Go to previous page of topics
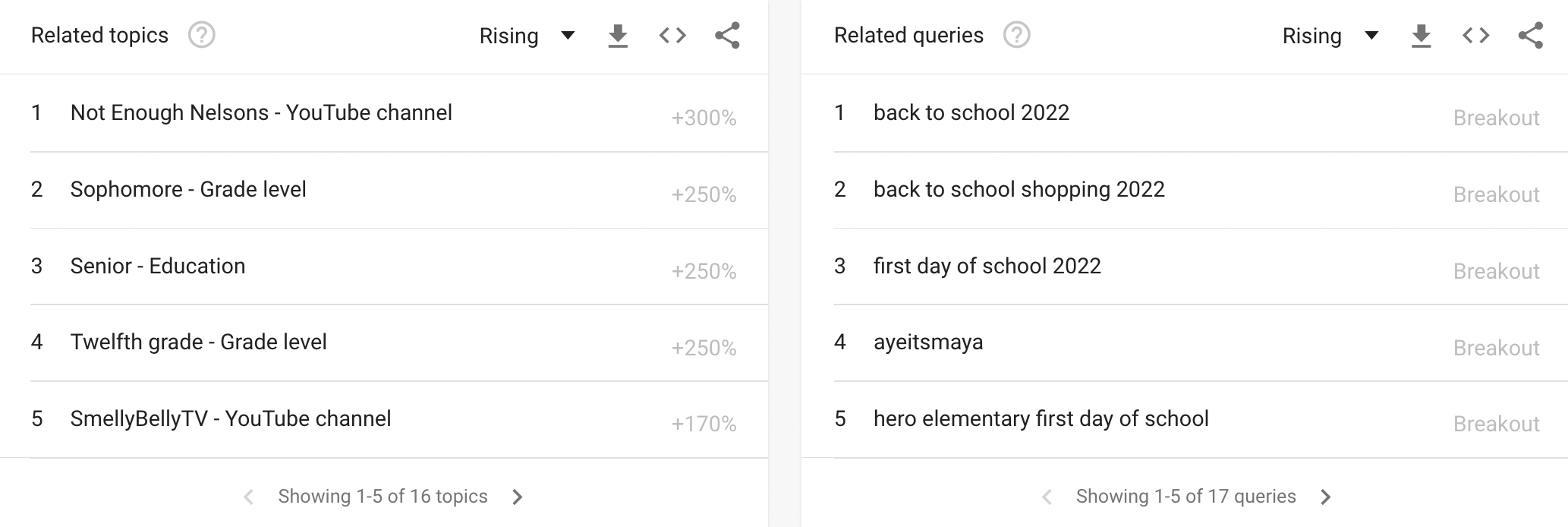 [x=248, y=497]
